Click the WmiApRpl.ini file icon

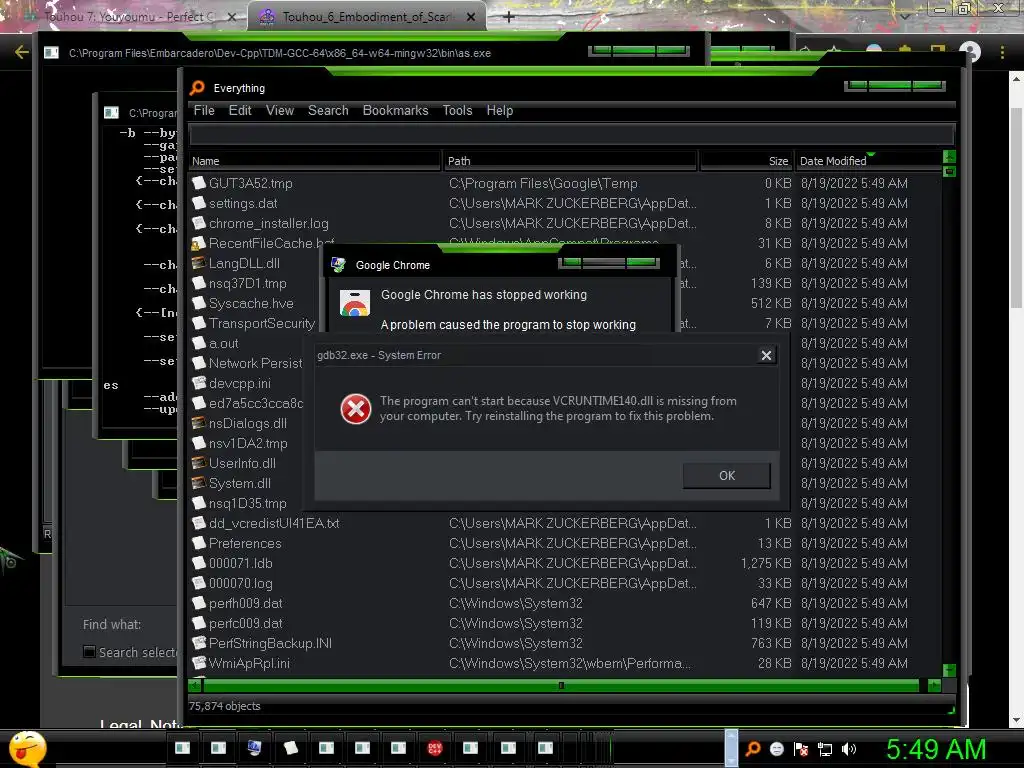pos(199,663)
